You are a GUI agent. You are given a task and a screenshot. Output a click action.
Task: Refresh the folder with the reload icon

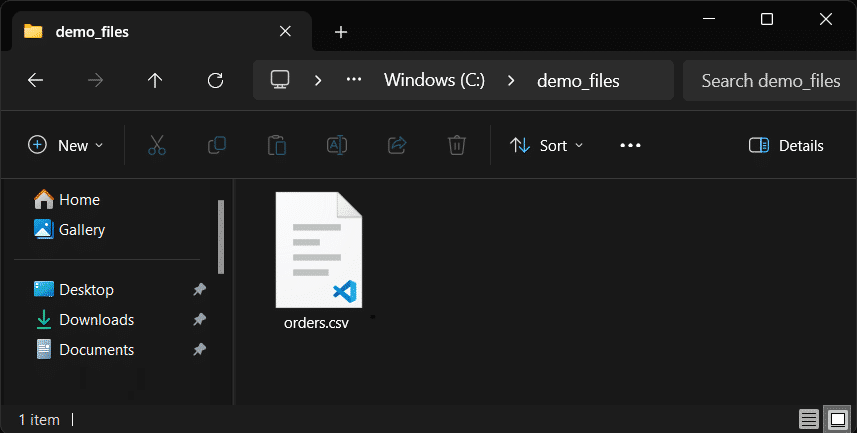(215, 80)
